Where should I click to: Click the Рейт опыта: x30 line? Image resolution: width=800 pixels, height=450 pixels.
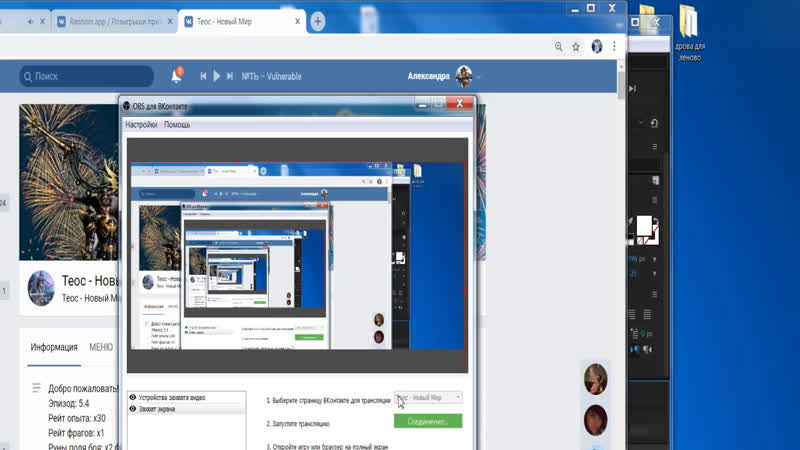[x=77, y=418]
